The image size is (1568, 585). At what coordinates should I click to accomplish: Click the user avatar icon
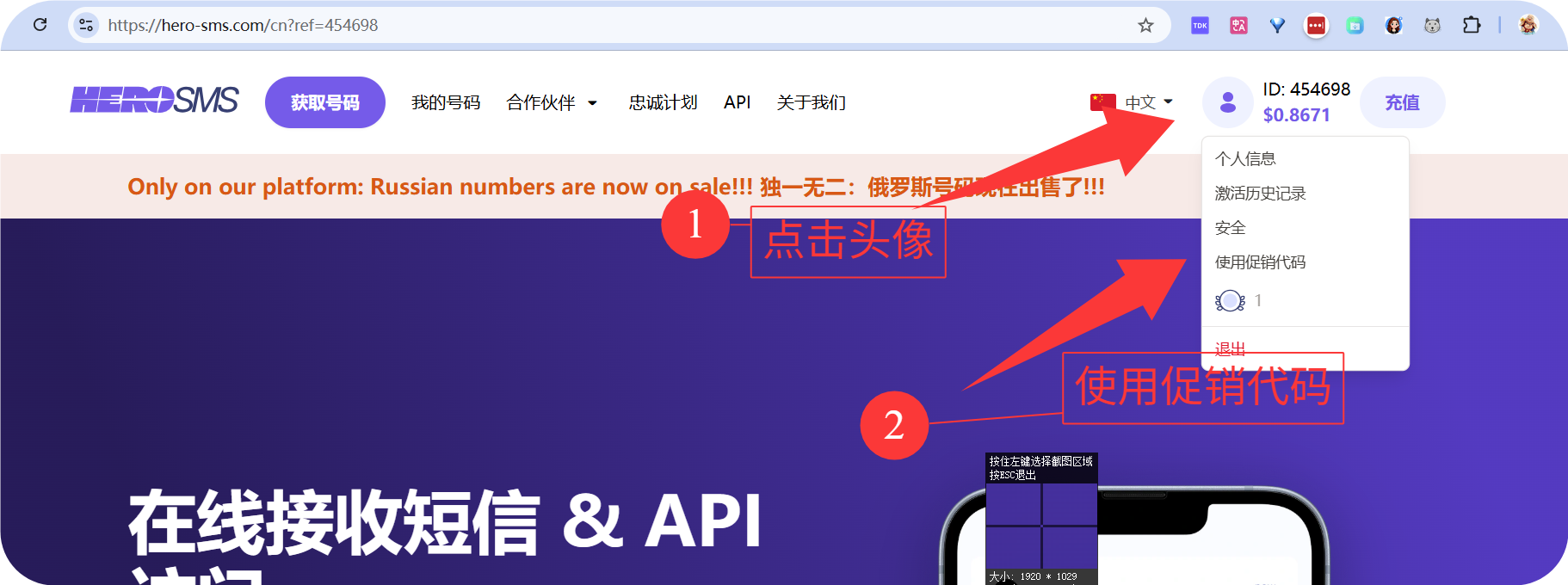click(1228, 102)
